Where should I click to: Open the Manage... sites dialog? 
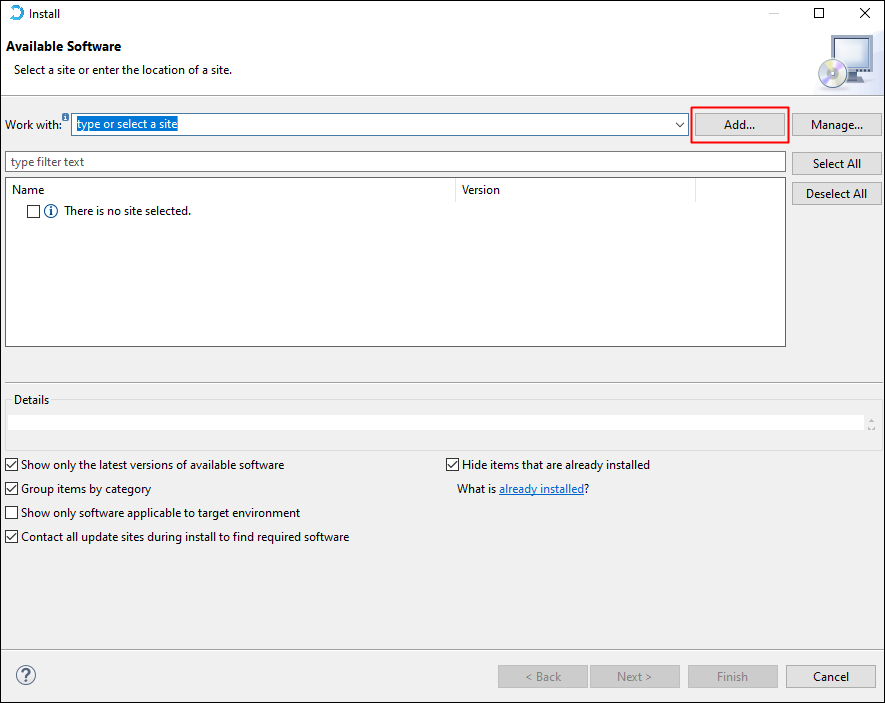837,125
